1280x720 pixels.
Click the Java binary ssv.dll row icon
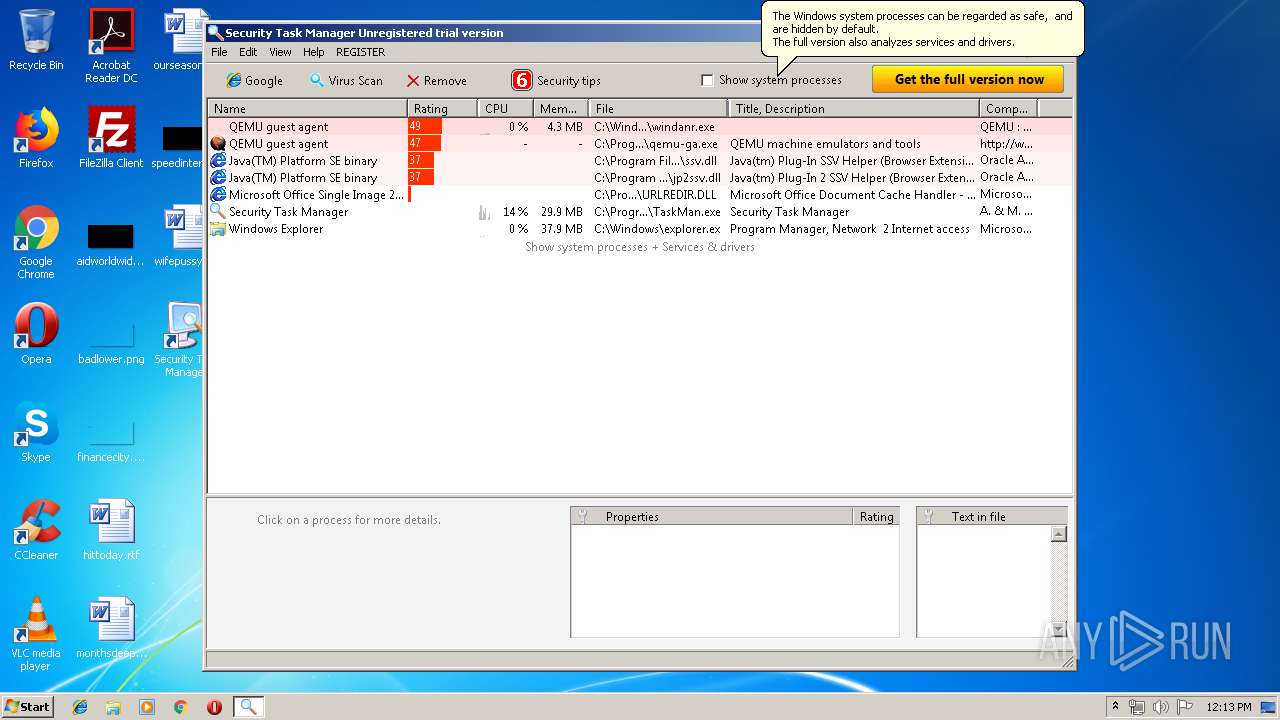(218, 161)
